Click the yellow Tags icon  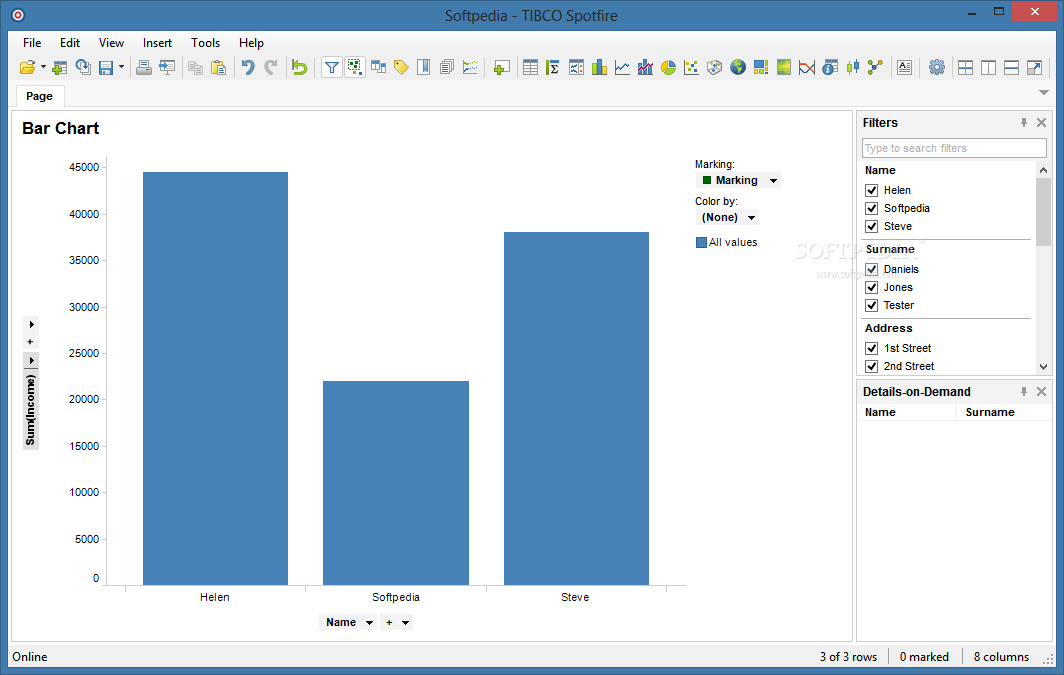(x=401, y=67)
